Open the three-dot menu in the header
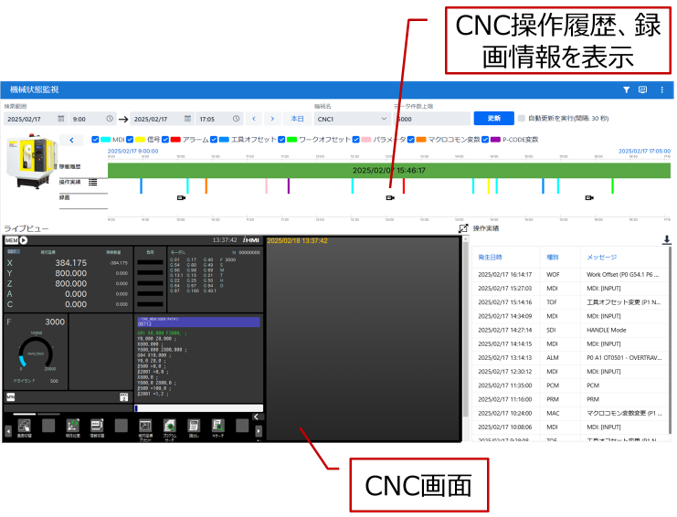677x517 pixels. click(x=662, y=90)
